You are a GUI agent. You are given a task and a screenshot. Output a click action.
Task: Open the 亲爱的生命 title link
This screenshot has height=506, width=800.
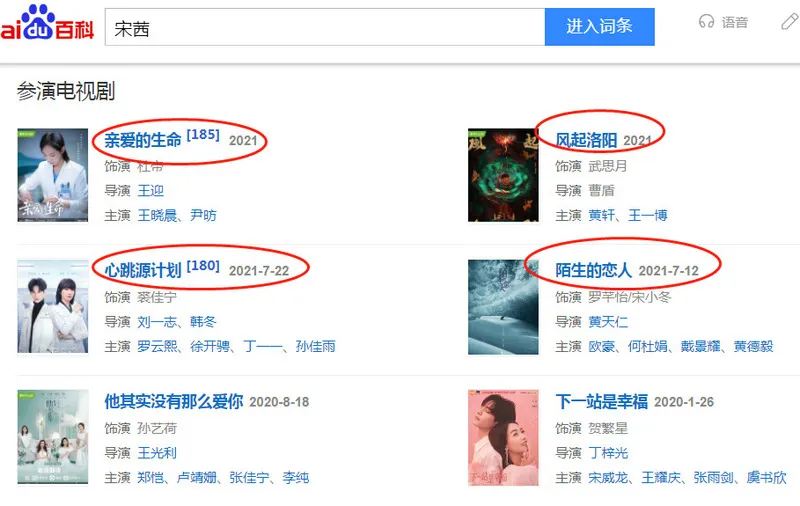[x=143, y=140]
